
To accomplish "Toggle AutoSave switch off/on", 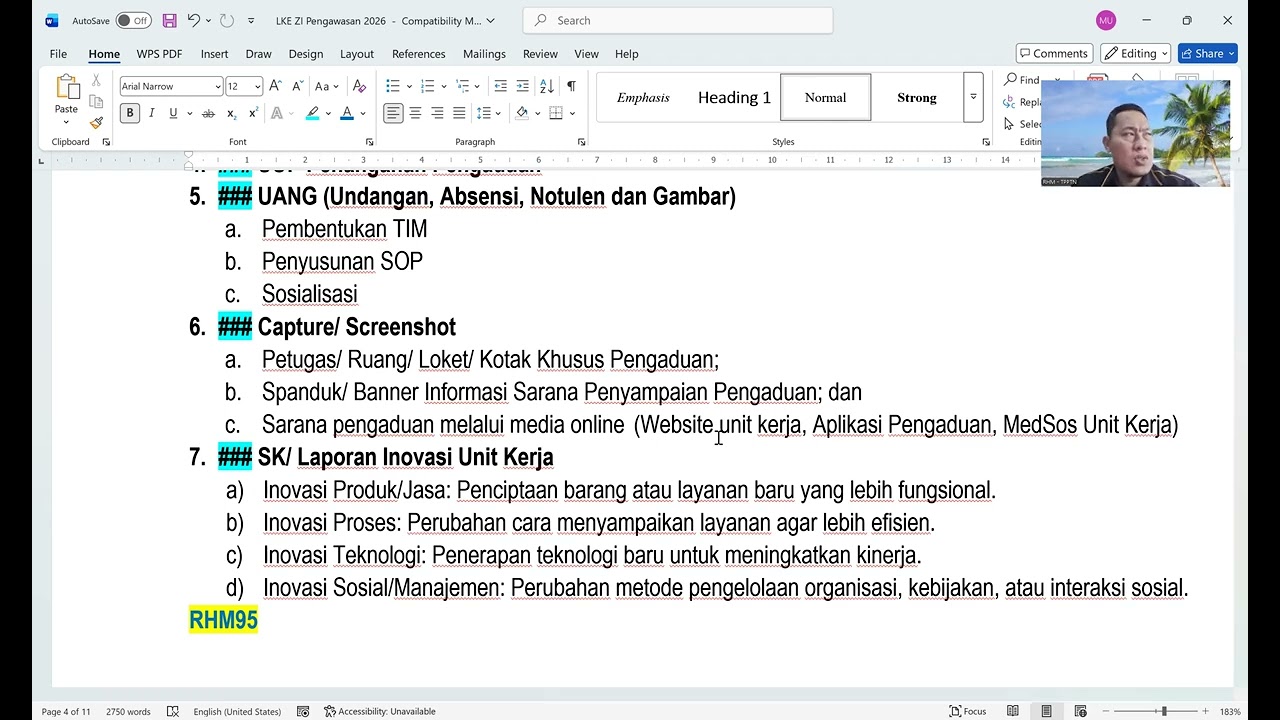I will 133,20.
